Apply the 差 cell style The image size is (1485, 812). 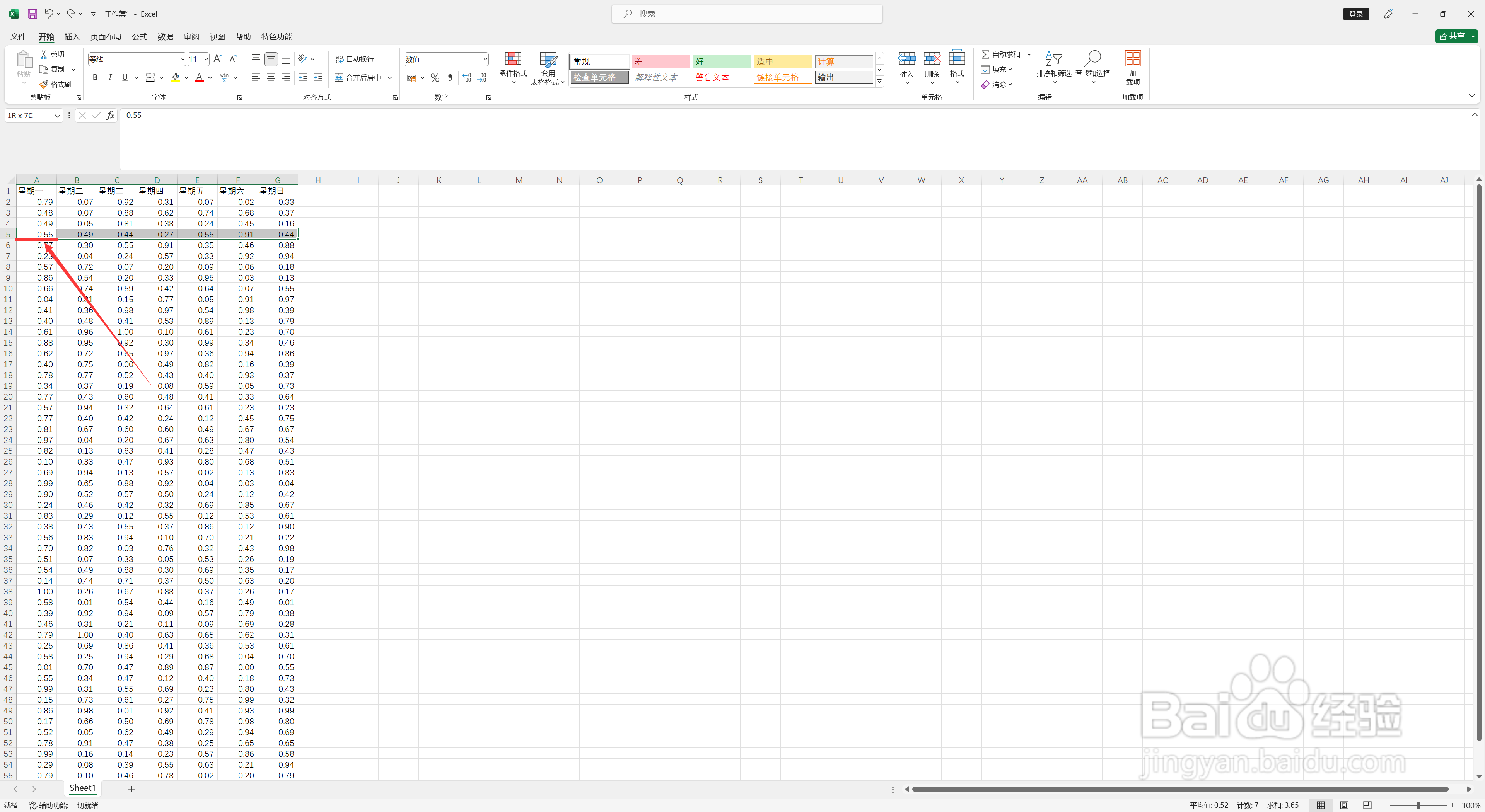coord(661,61)
